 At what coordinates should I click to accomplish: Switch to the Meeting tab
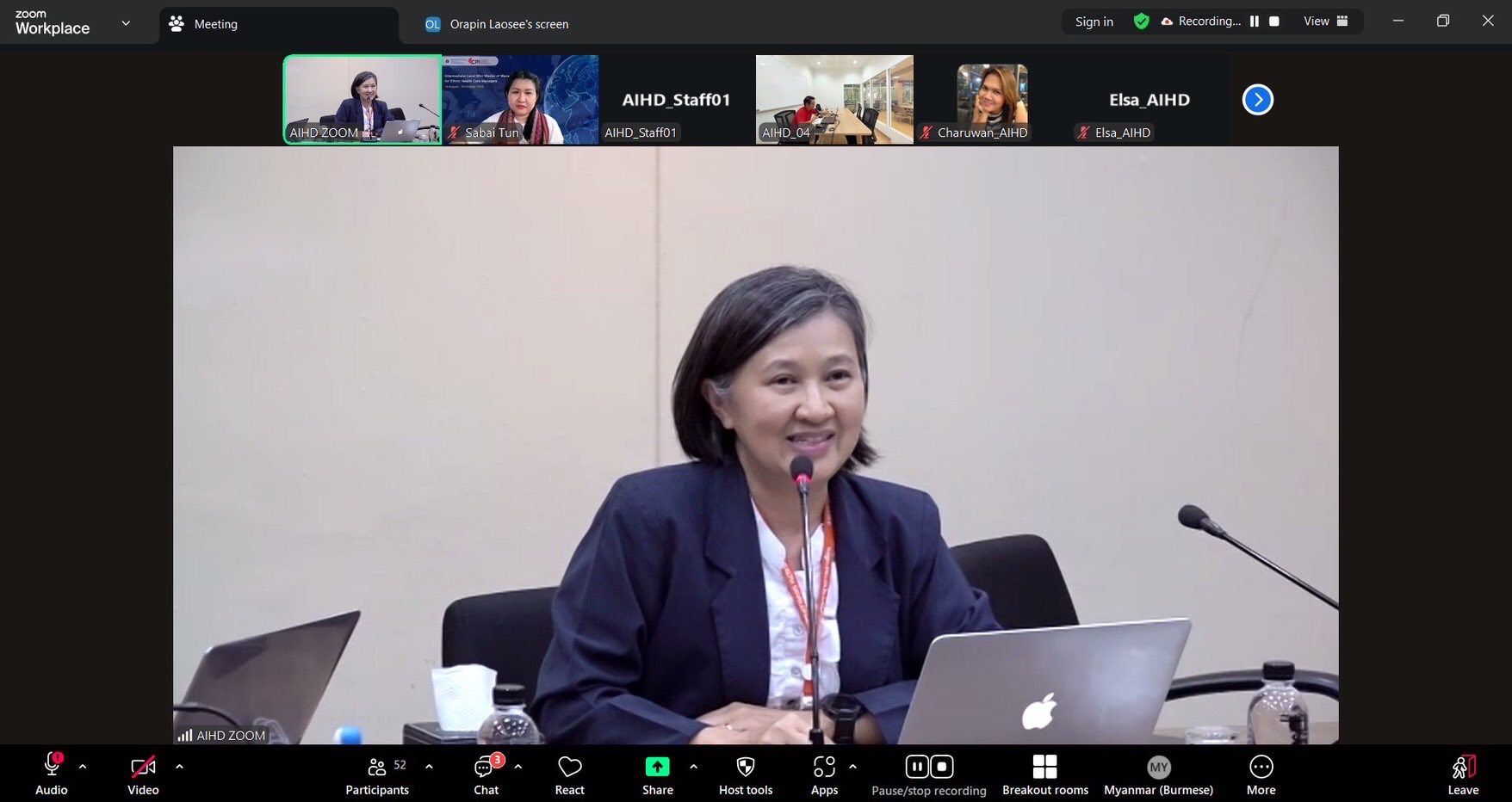click(215, 24)
